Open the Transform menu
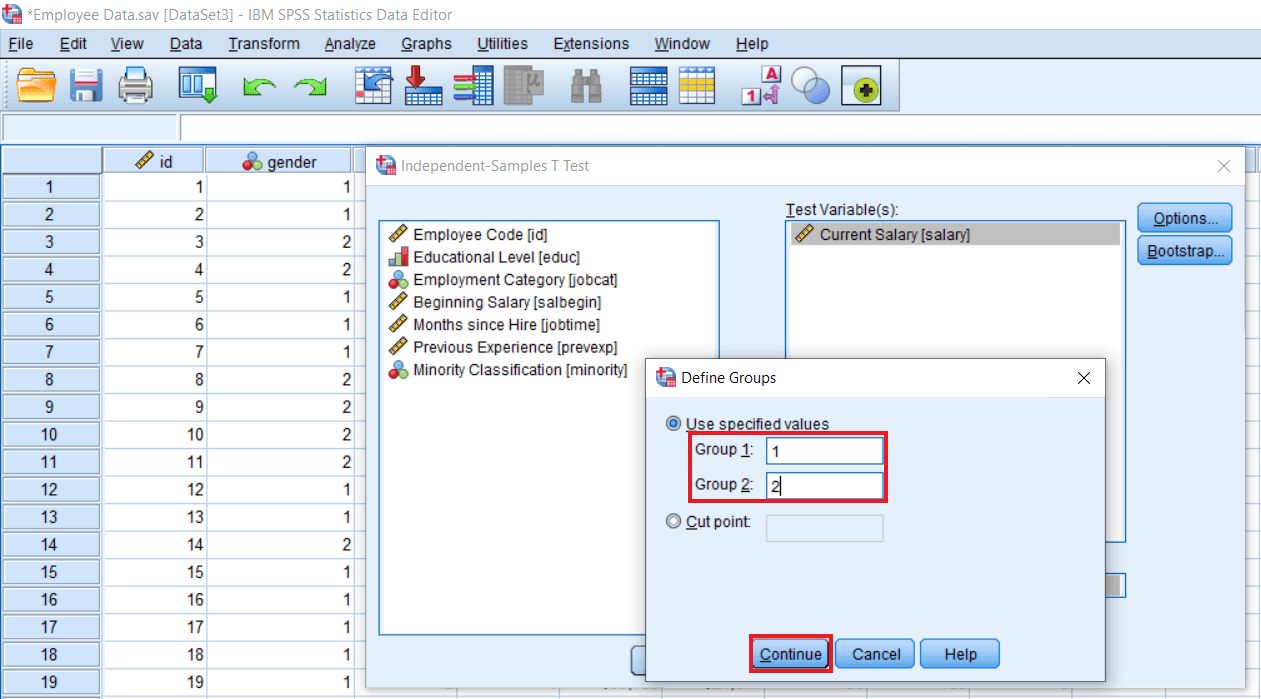This screenshot has width=1261, height=699. tap(264, 44)
